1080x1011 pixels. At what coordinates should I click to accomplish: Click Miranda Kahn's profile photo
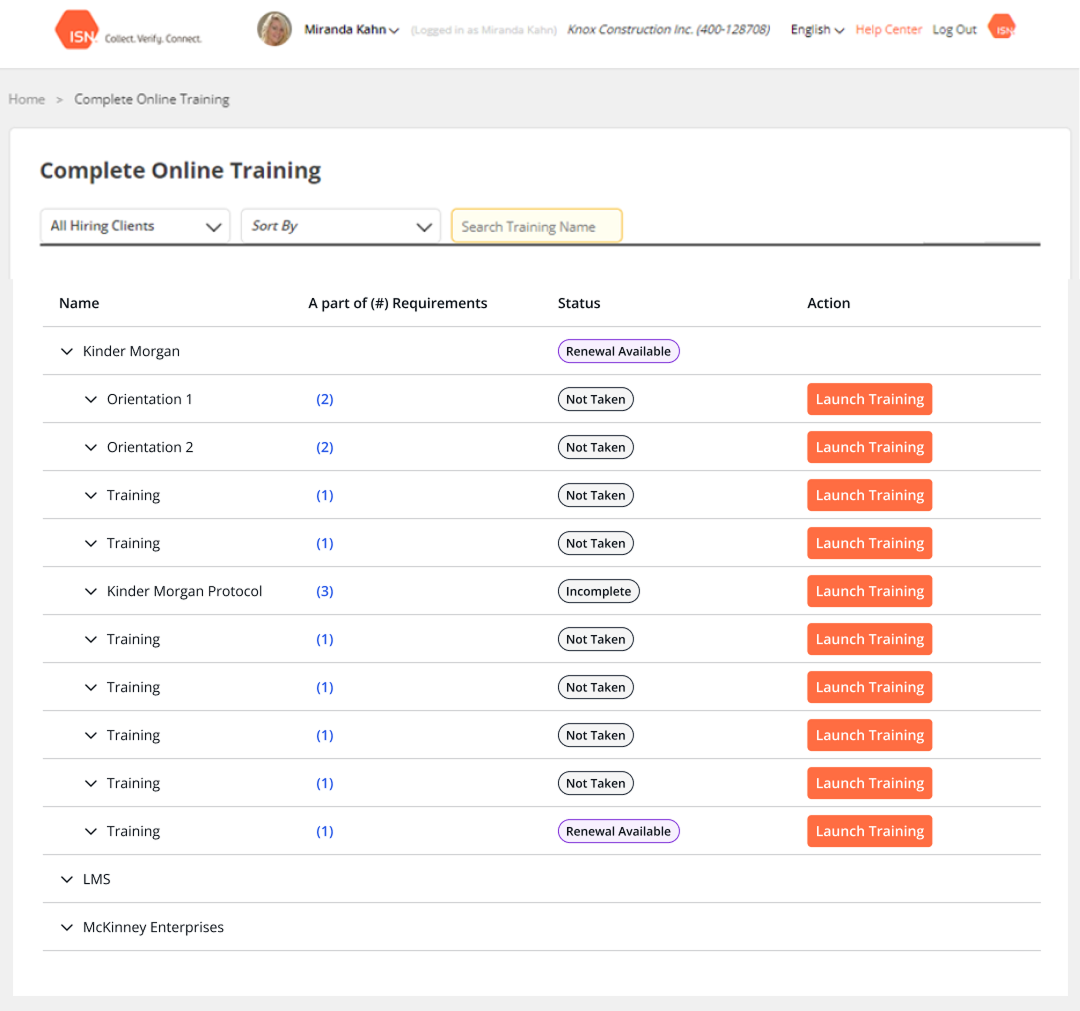click(x=274, y=30)
